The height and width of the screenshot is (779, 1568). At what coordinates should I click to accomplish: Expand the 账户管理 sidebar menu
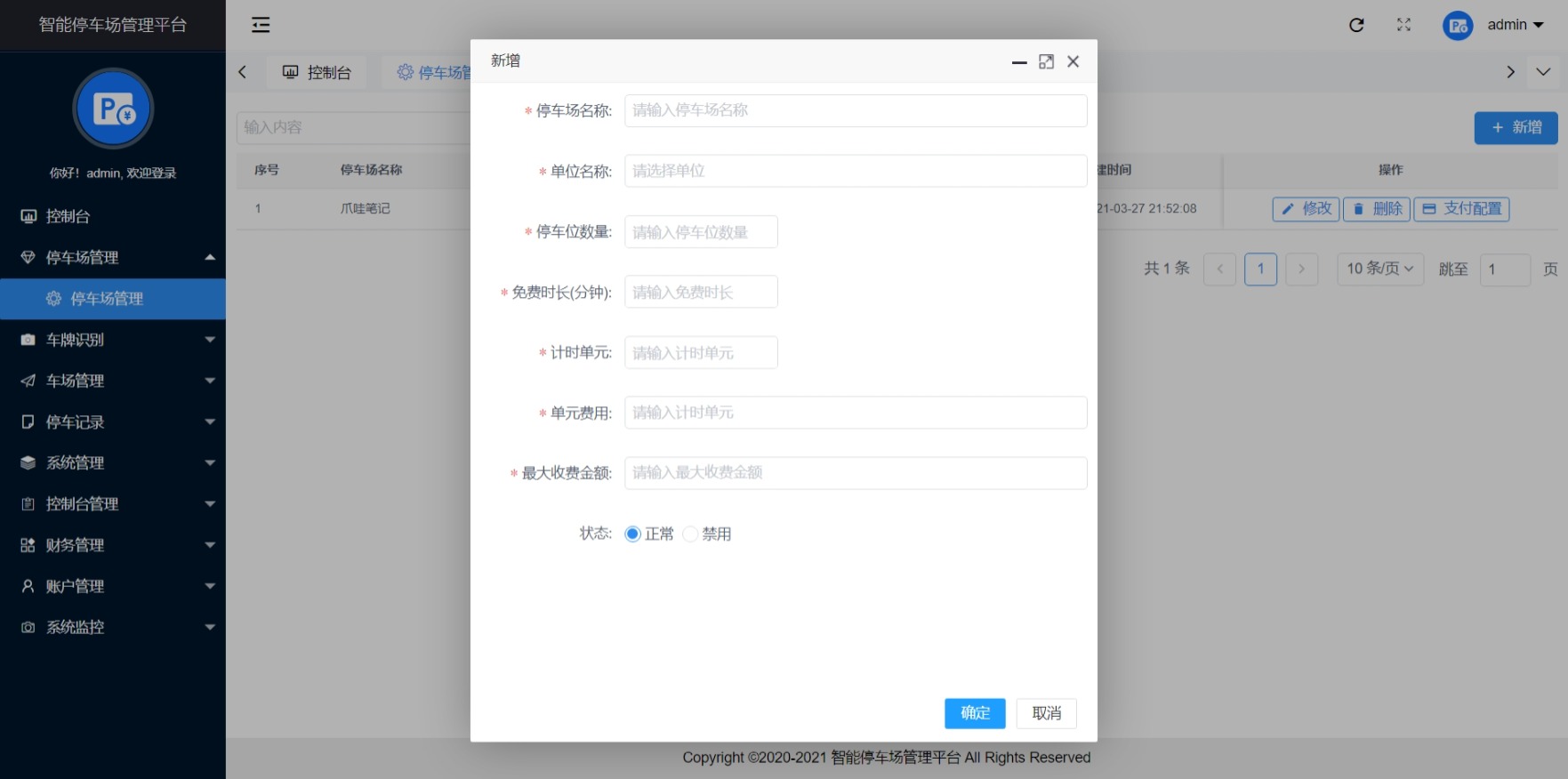pyautogui.click(x=210, y=586)
